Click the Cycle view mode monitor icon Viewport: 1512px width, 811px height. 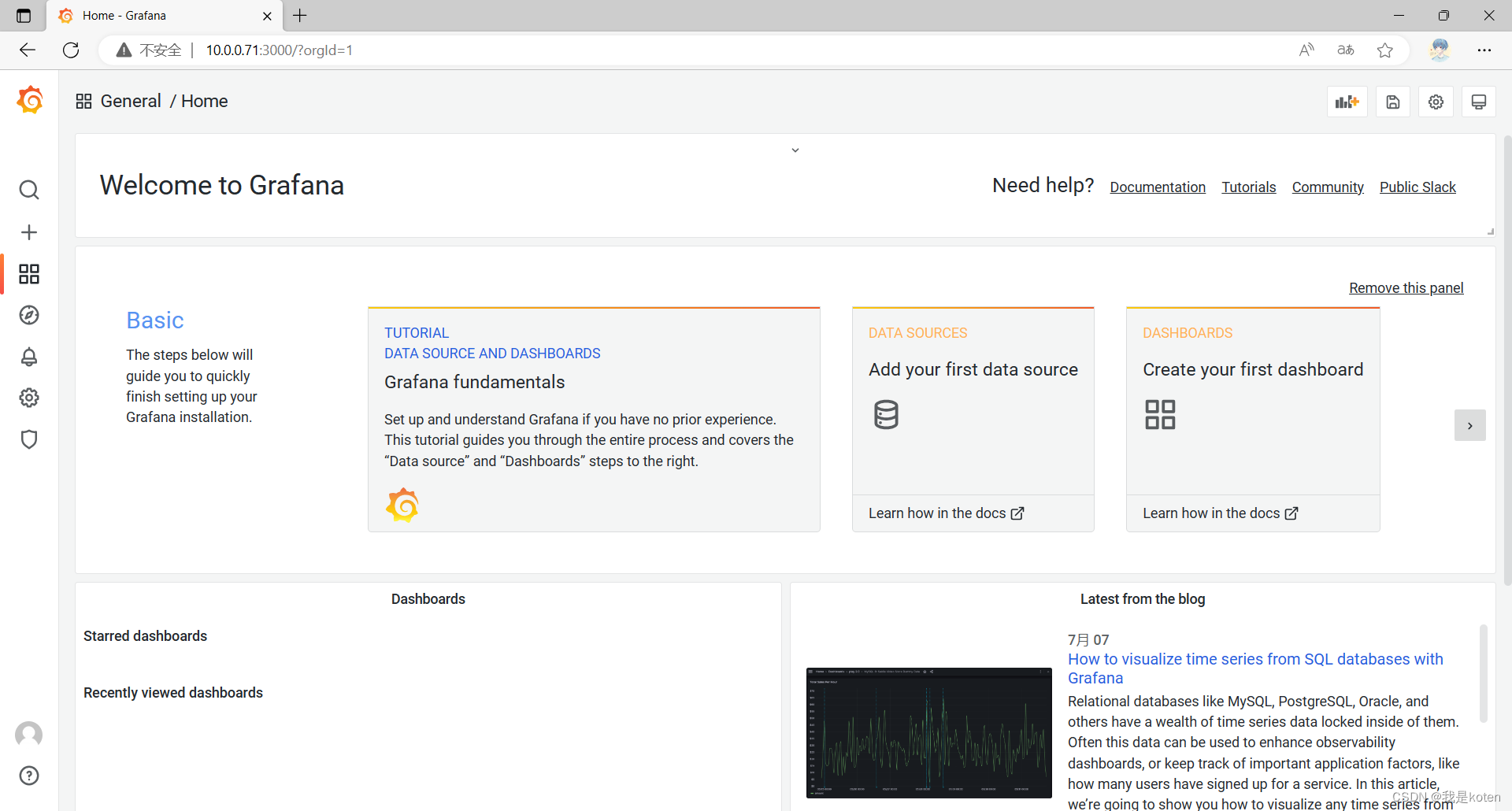pos(1479,102)
